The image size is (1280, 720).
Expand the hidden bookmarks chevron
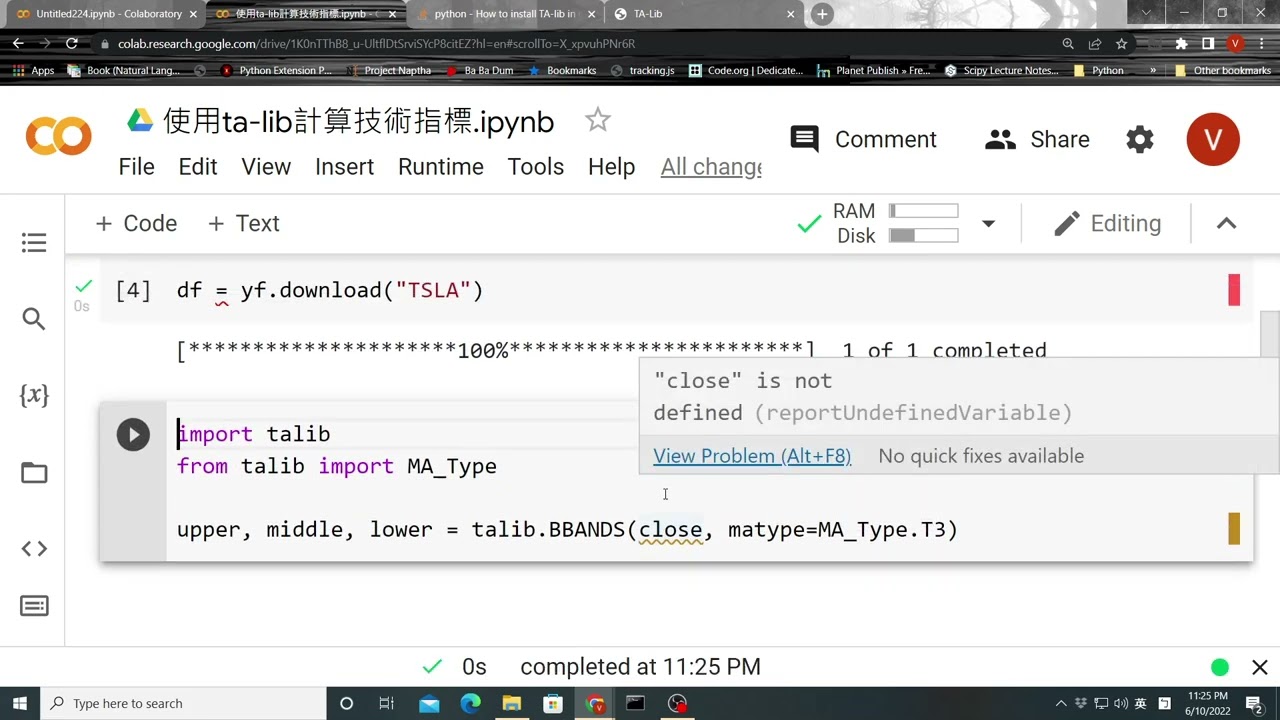(1153, 71)
